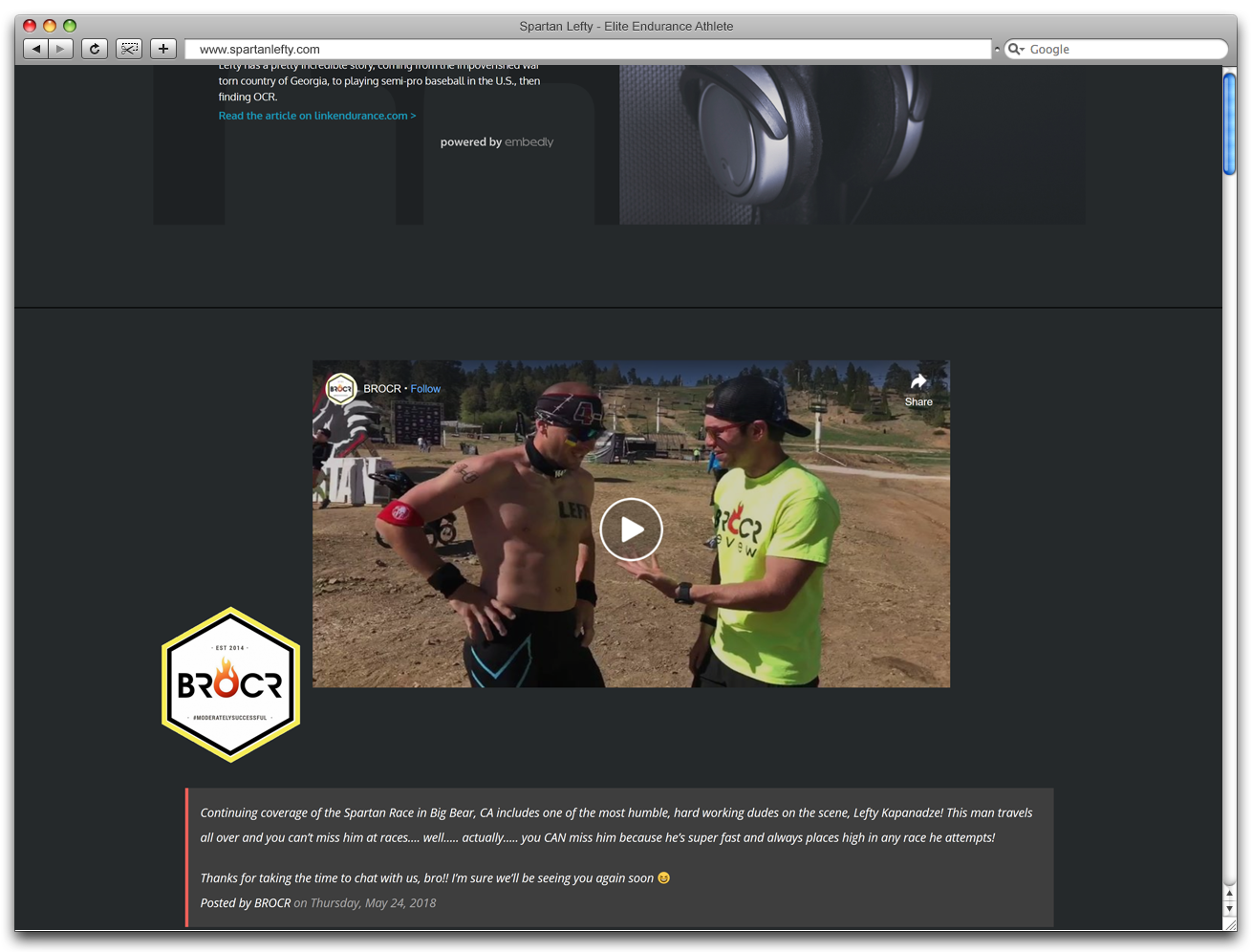This screenshot has height=952, width=1252.
Task: Go forward with the browser forward arrow
Action: click(x=60, y=49)
